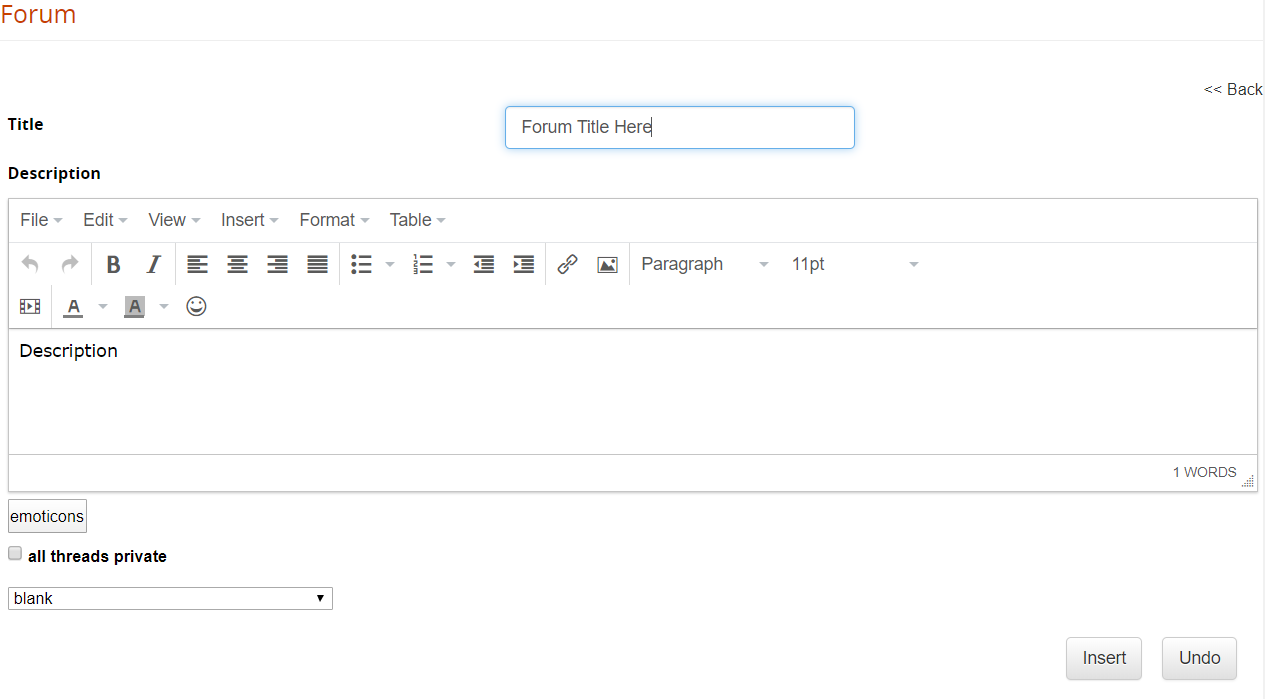
Task: Click inside the Forum Title input field
Action: [x=679, y=127]
